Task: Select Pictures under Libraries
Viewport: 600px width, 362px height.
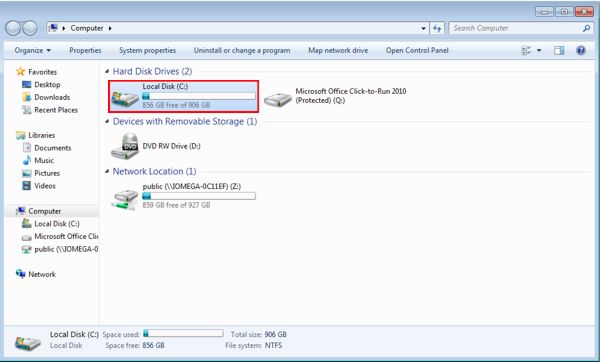Action: [x=47, y=173]
